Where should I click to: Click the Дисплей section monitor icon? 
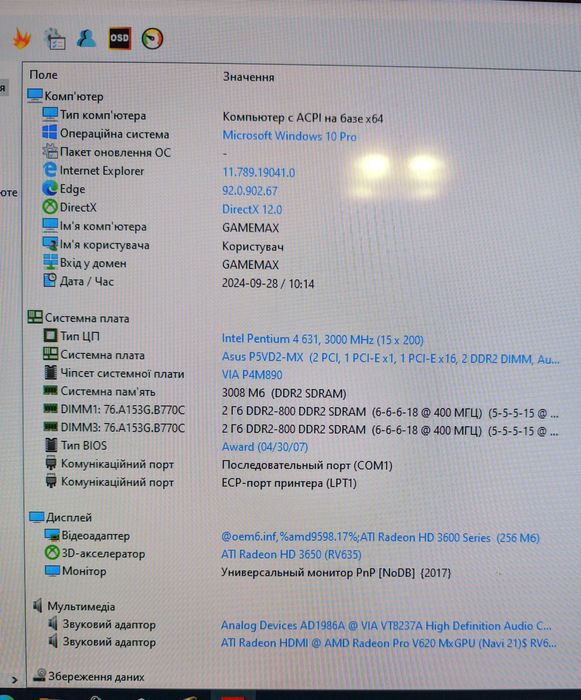37,517
